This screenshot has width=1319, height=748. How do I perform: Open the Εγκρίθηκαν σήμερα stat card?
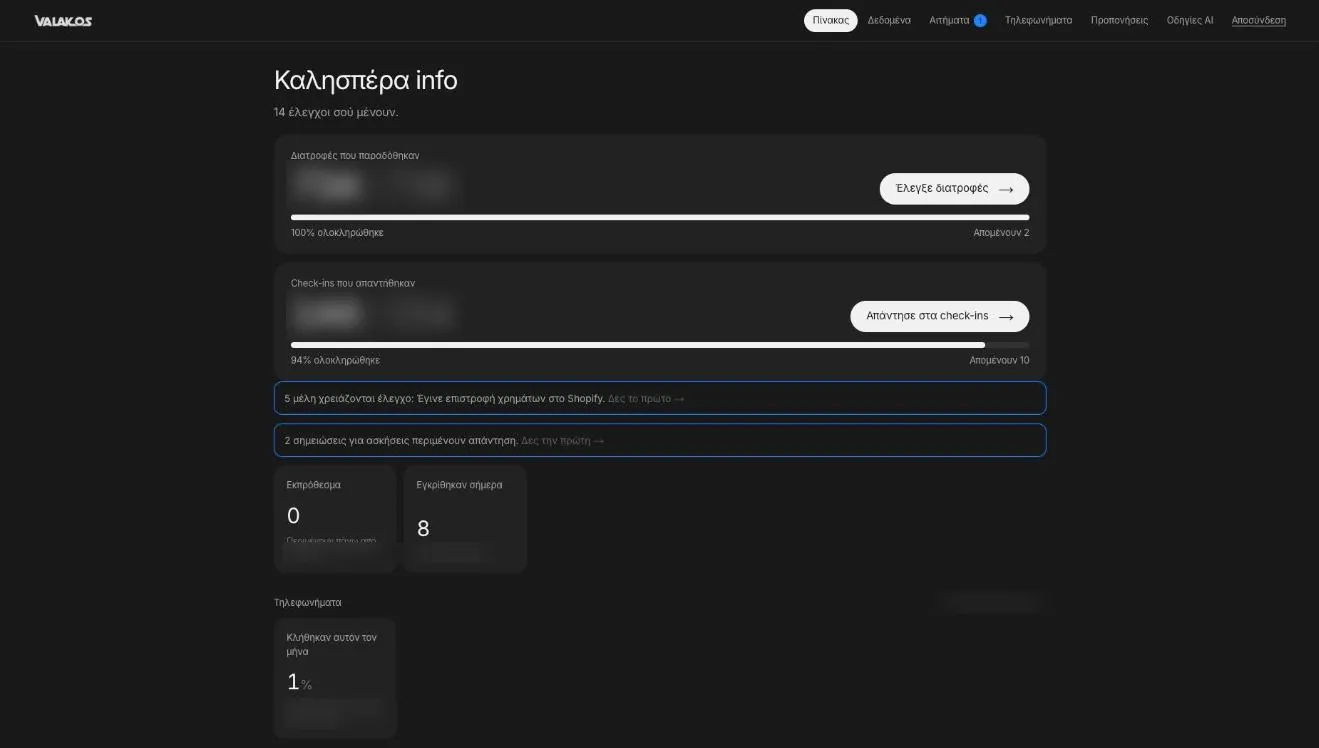(x=465, y=518)
